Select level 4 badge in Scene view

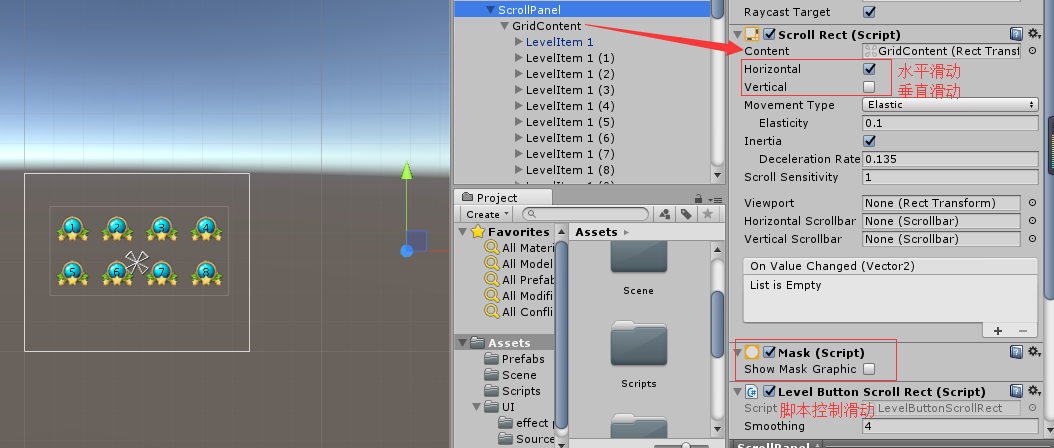click(x=206, y=229)
